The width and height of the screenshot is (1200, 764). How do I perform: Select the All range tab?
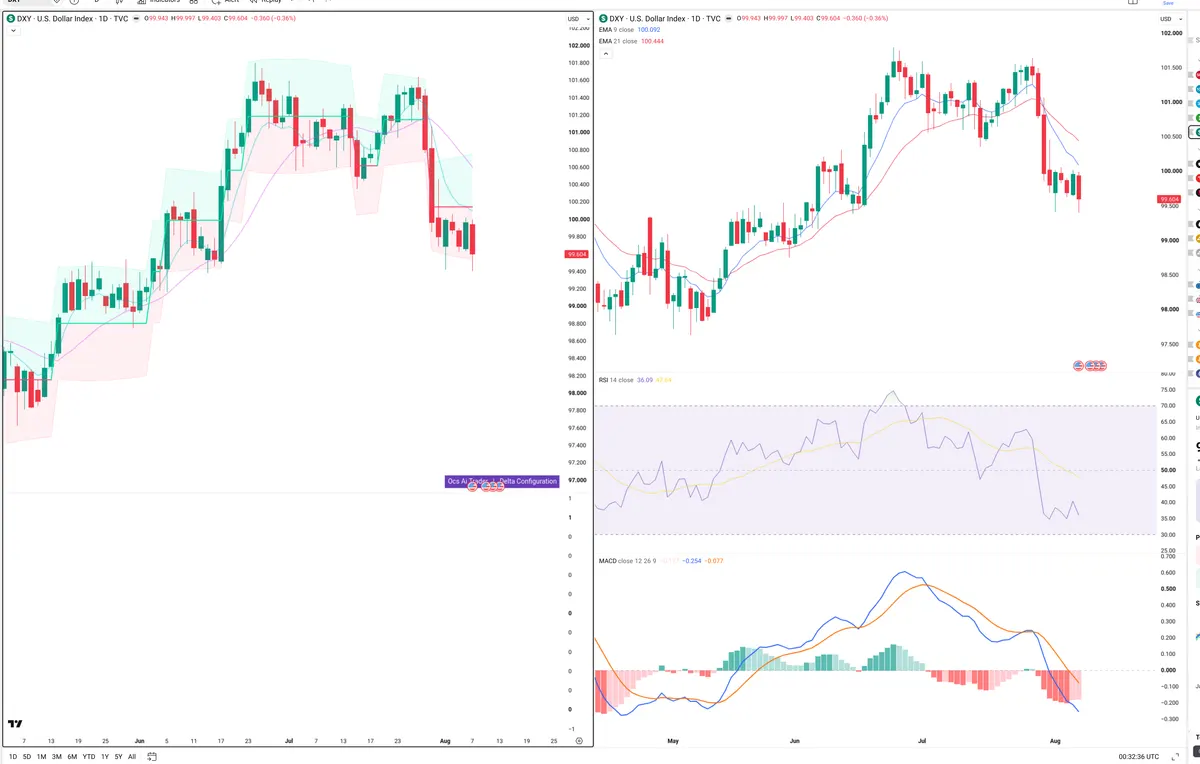[132, 757]
